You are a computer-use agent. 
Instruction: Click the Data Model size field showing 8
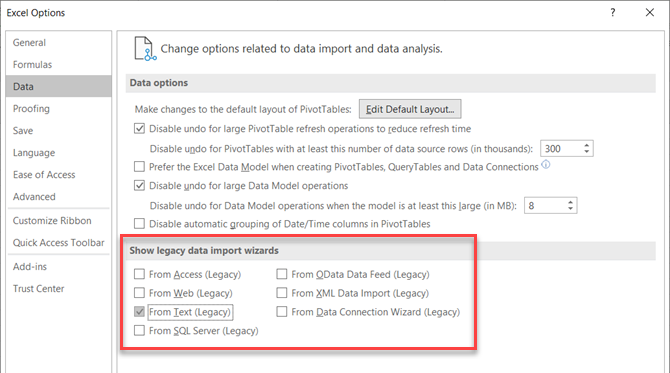click(544, 206)
